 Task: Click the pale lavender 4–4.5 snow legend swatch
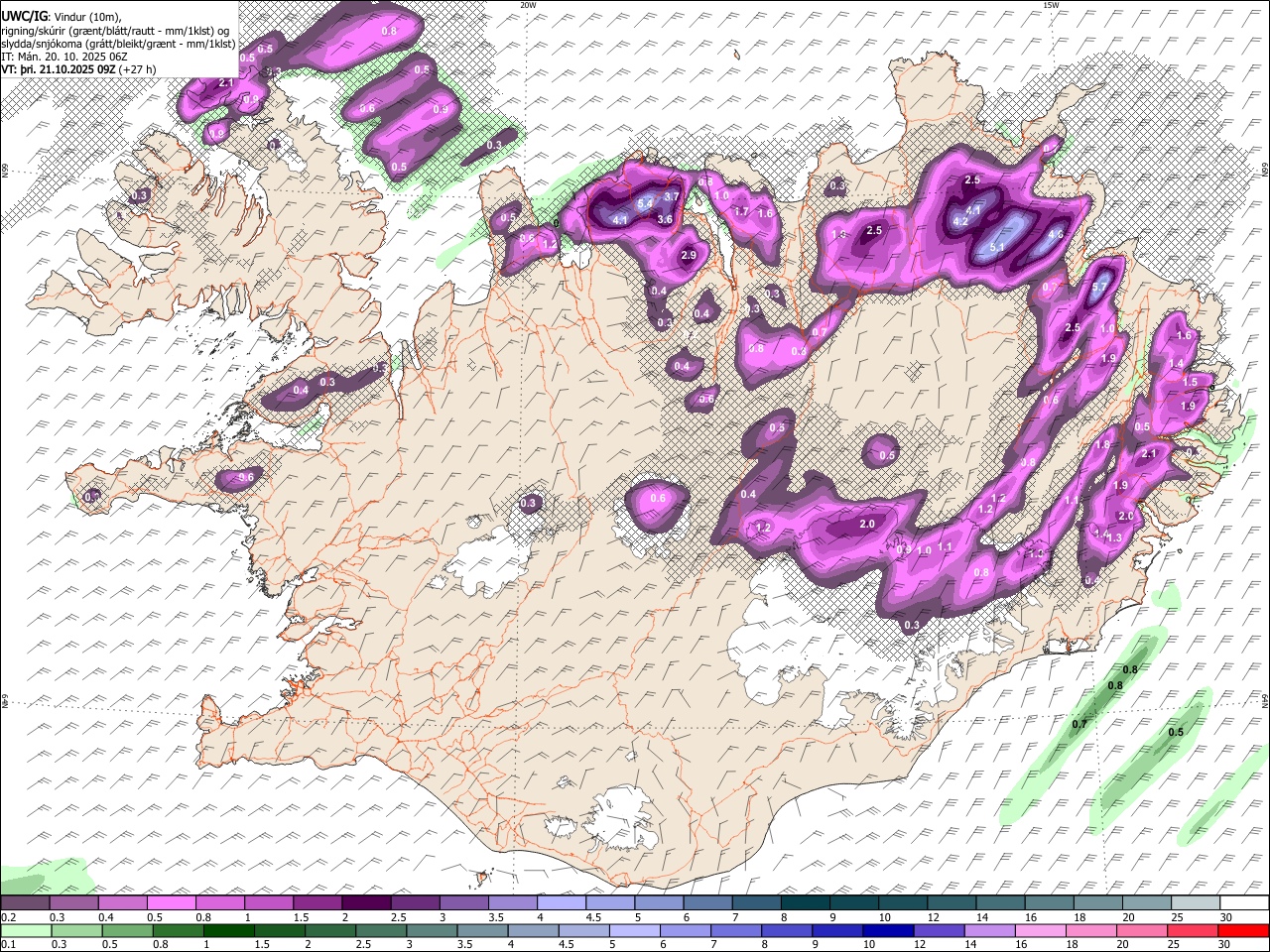(562, 902)
